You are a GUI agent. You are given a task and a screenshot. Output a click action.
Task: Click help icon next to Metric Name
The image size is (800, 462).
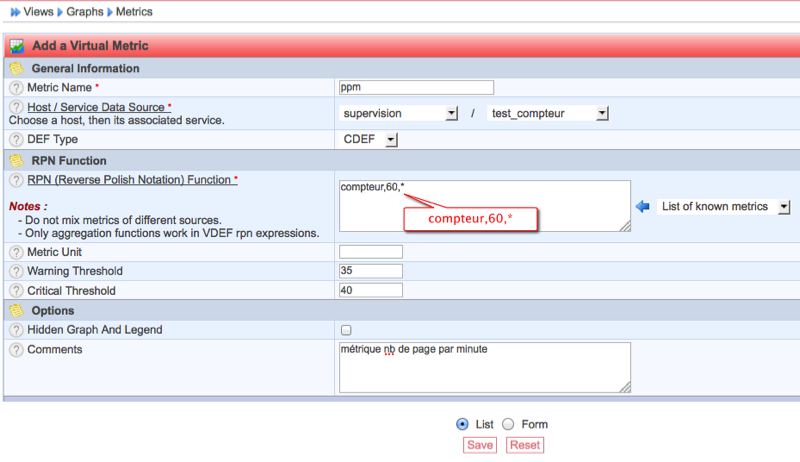tap(16, 88)
